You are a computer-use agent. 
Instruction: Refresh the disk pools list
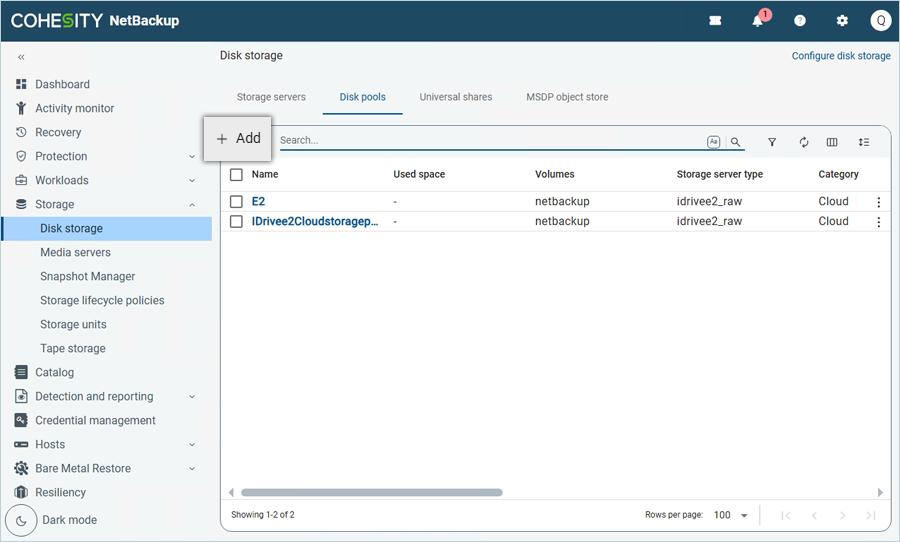pos(803,143)
